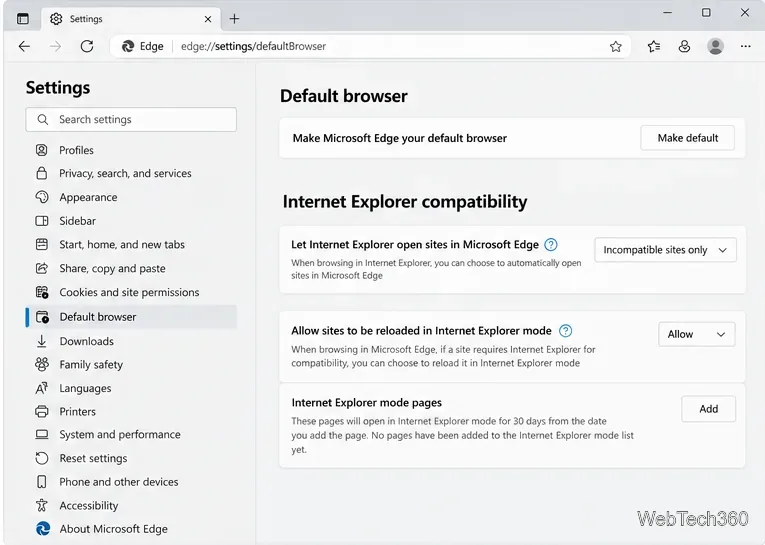
Task: Open Family safety settings label
Action: click(91, 364)
